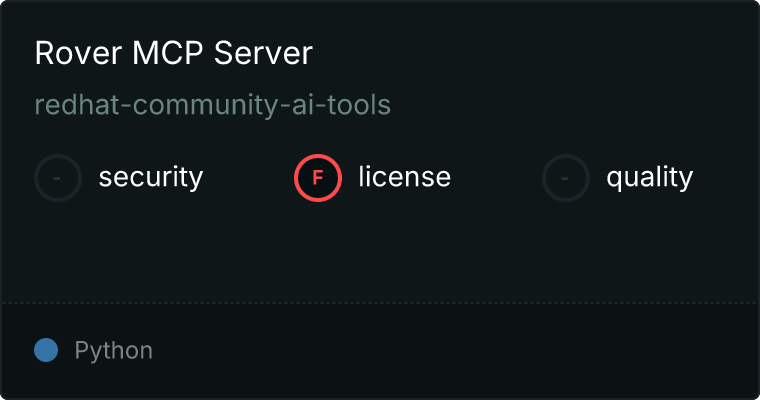Click the quality grade circle badge
Screen dimensions: 760x400
[x=566, y=178]
